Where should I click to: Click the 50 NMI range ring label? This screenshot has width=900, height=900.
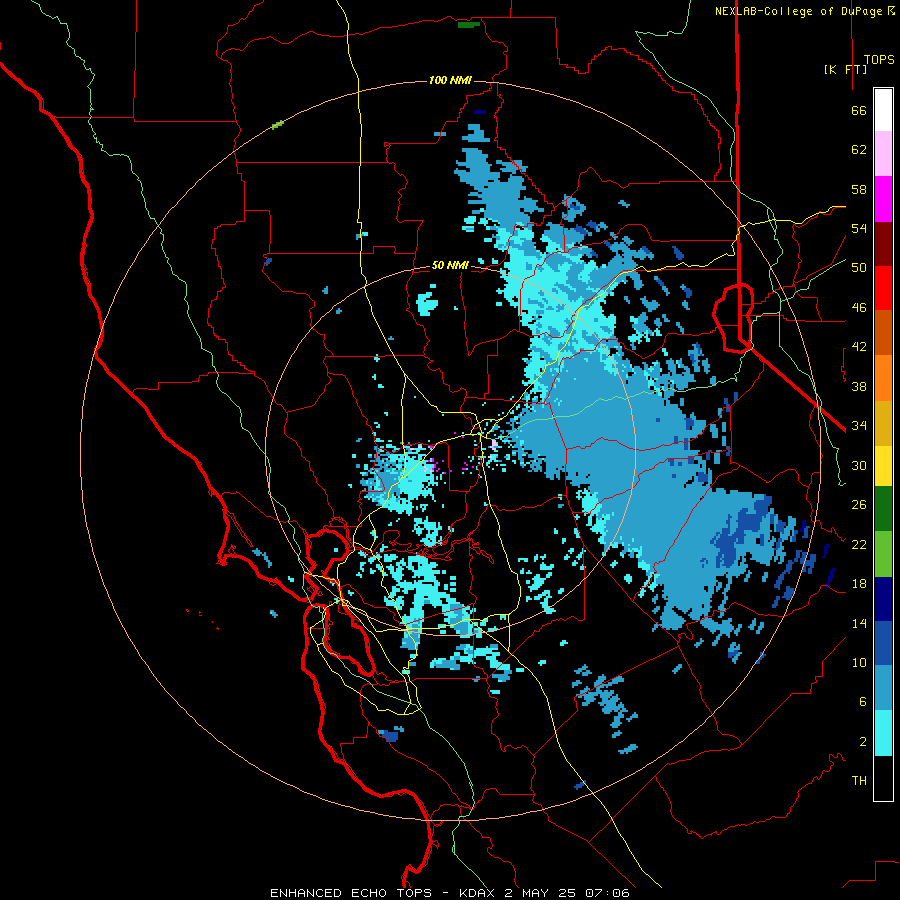450,265
